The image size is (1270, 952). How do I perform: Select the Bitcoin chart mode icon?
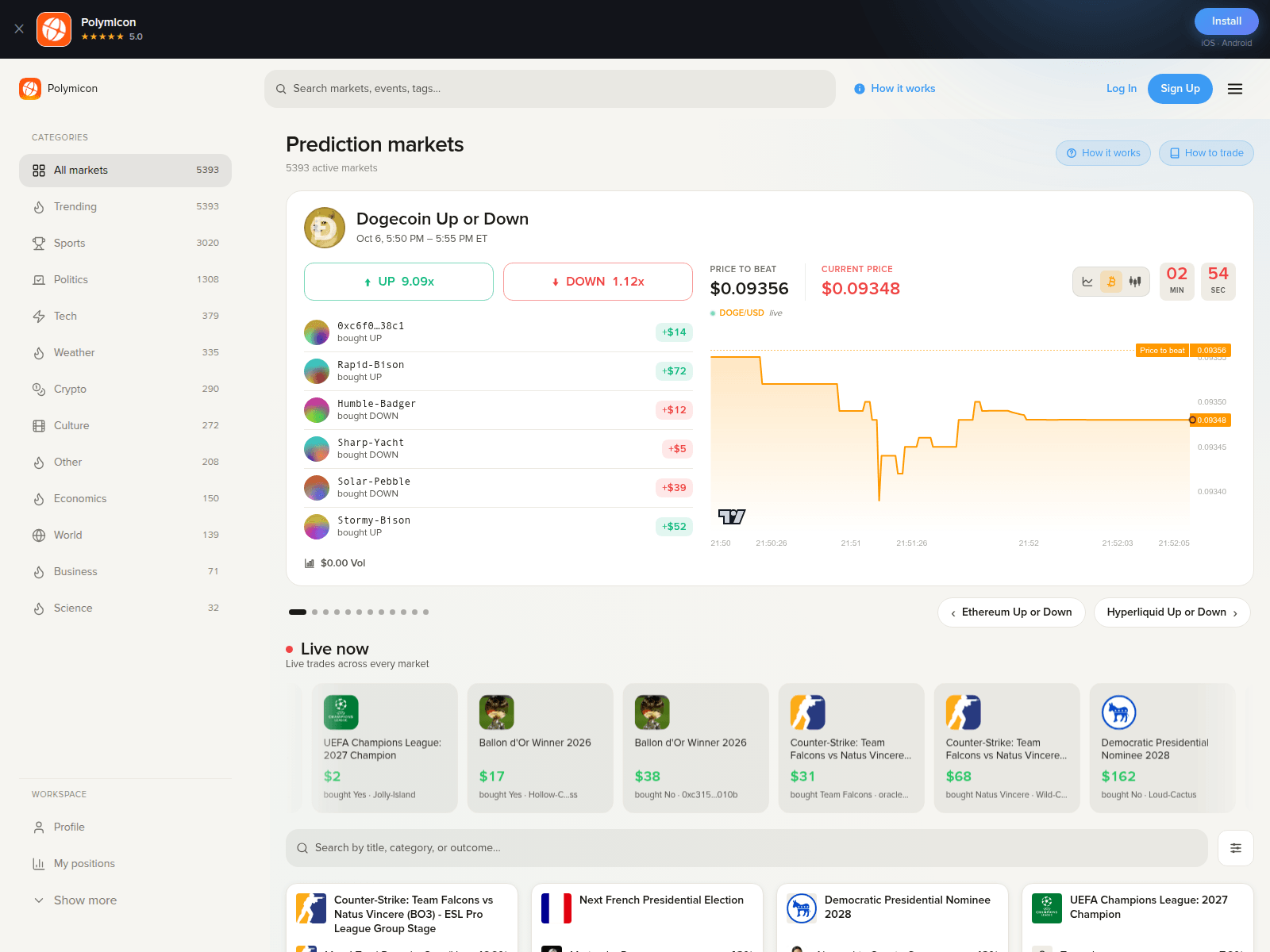1111,282
